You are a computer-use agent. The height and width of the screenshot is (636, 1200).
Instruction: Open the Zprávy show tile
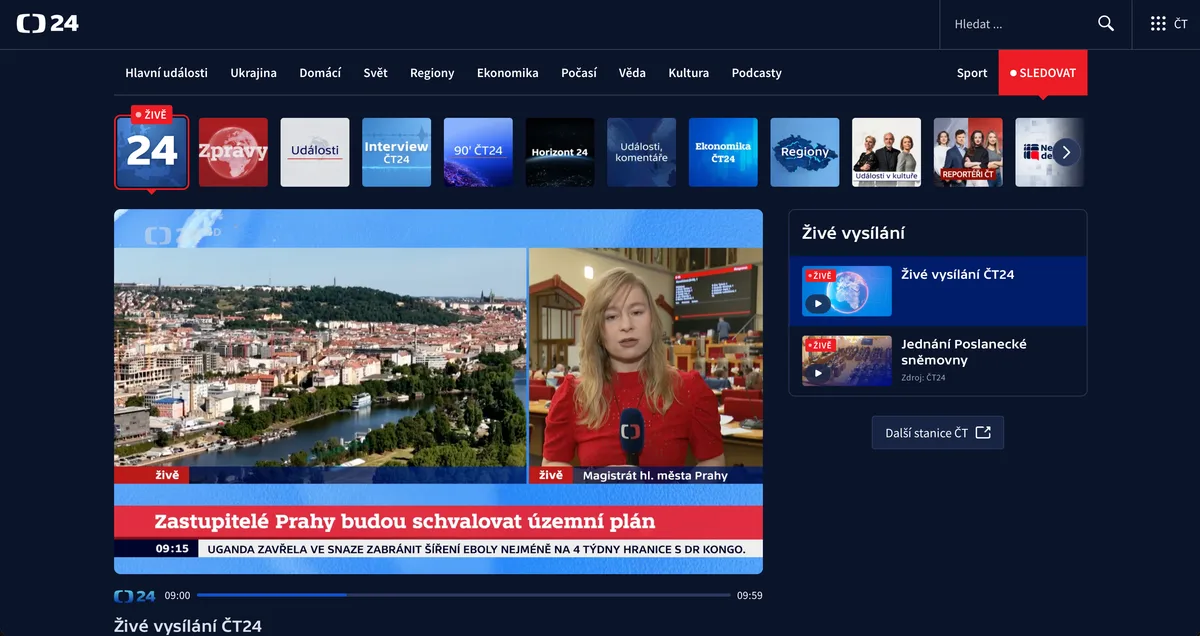tap(233, 152)
